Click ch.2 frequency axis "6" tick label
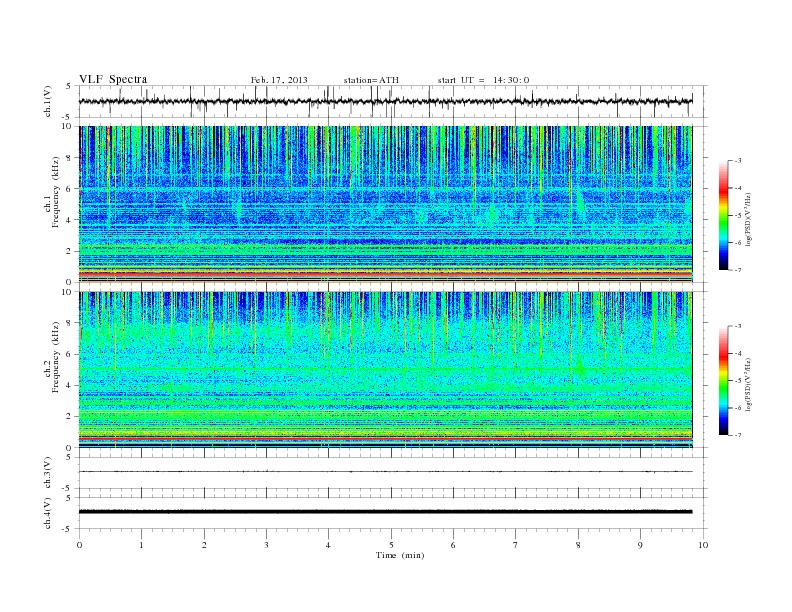792x612 pixels. [x=69, y=354]
